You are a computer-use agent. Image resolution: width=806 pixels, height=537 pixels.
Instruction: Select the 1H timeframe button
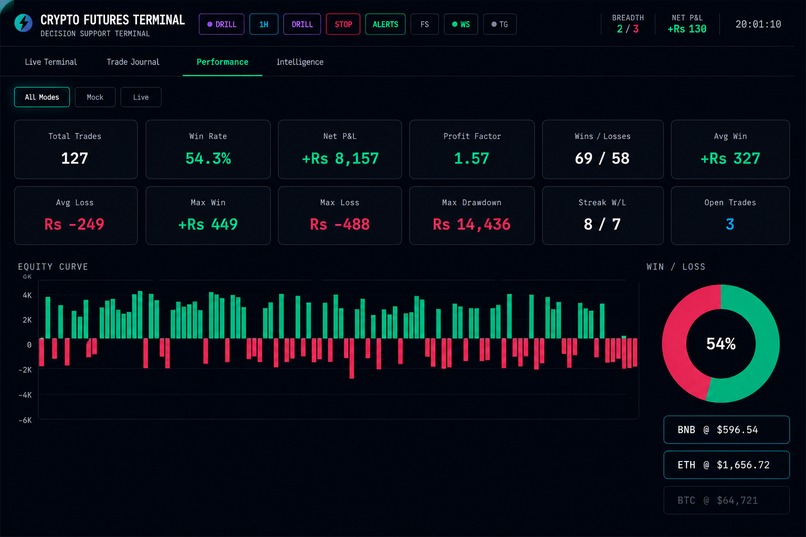pyautogui.click(x=264, y=24)
